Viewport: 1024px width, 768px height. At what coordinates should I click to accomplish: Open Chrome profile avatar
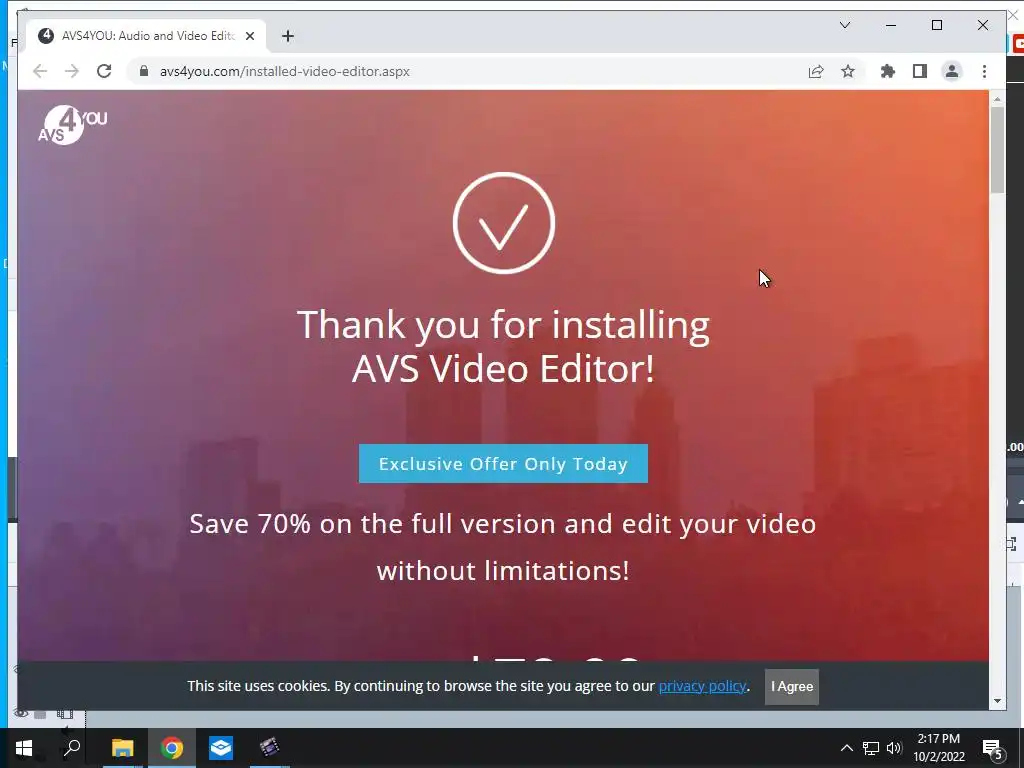point(952,71)
